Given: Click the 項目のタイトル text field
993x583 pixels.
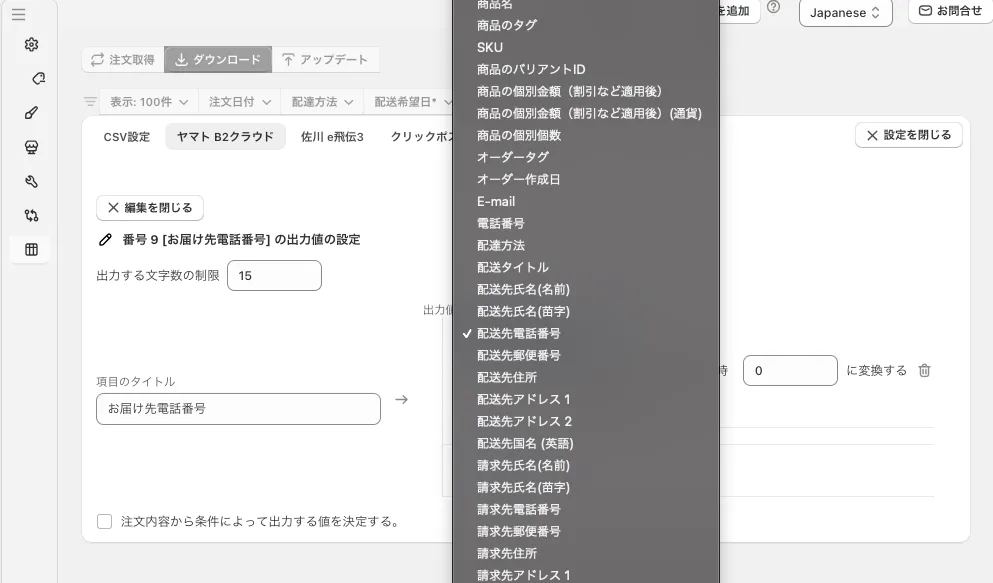Looking at the screenshot, I should coord(238,408).
